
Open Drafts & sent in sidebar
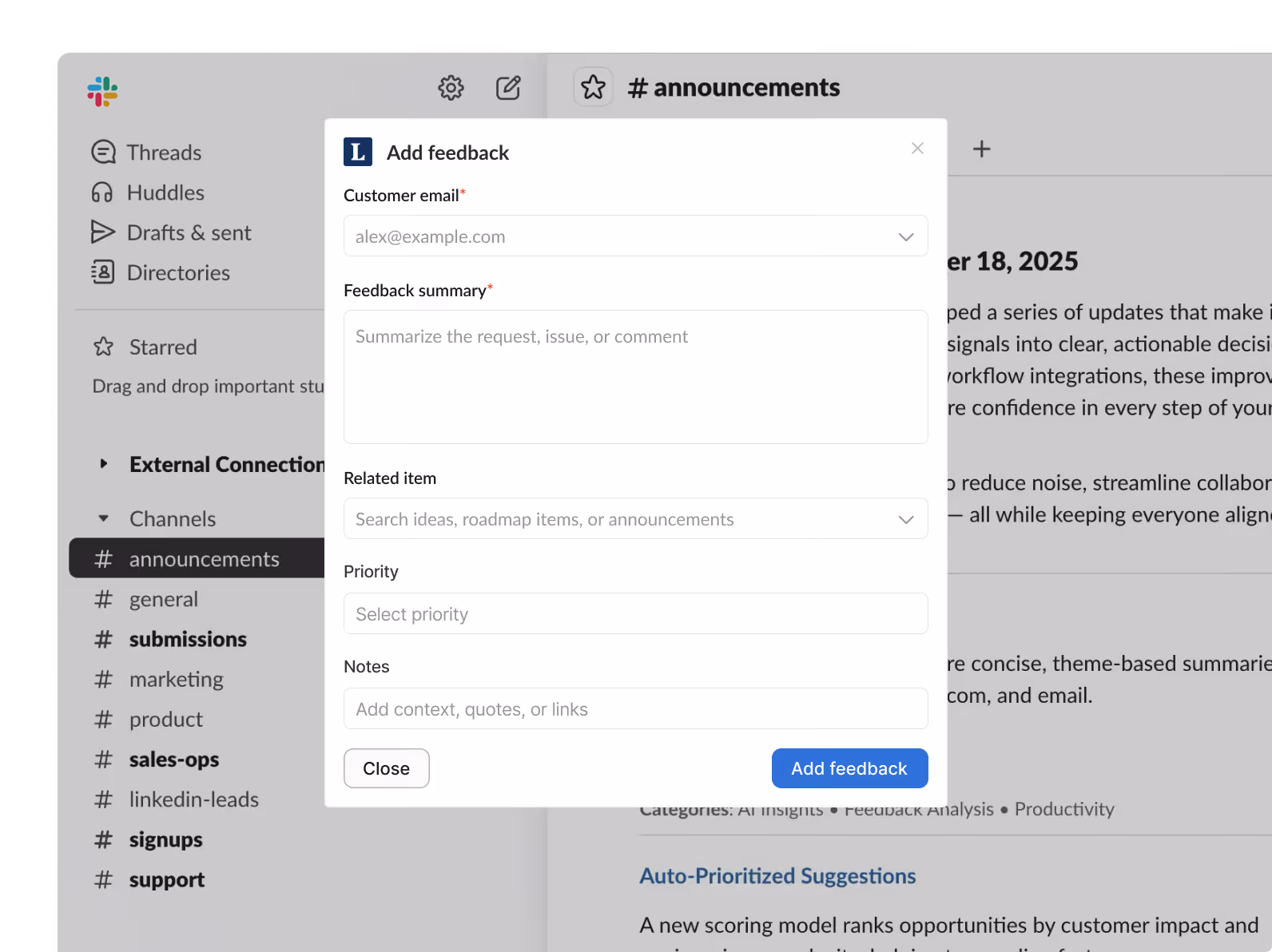(x=189, y=232)
